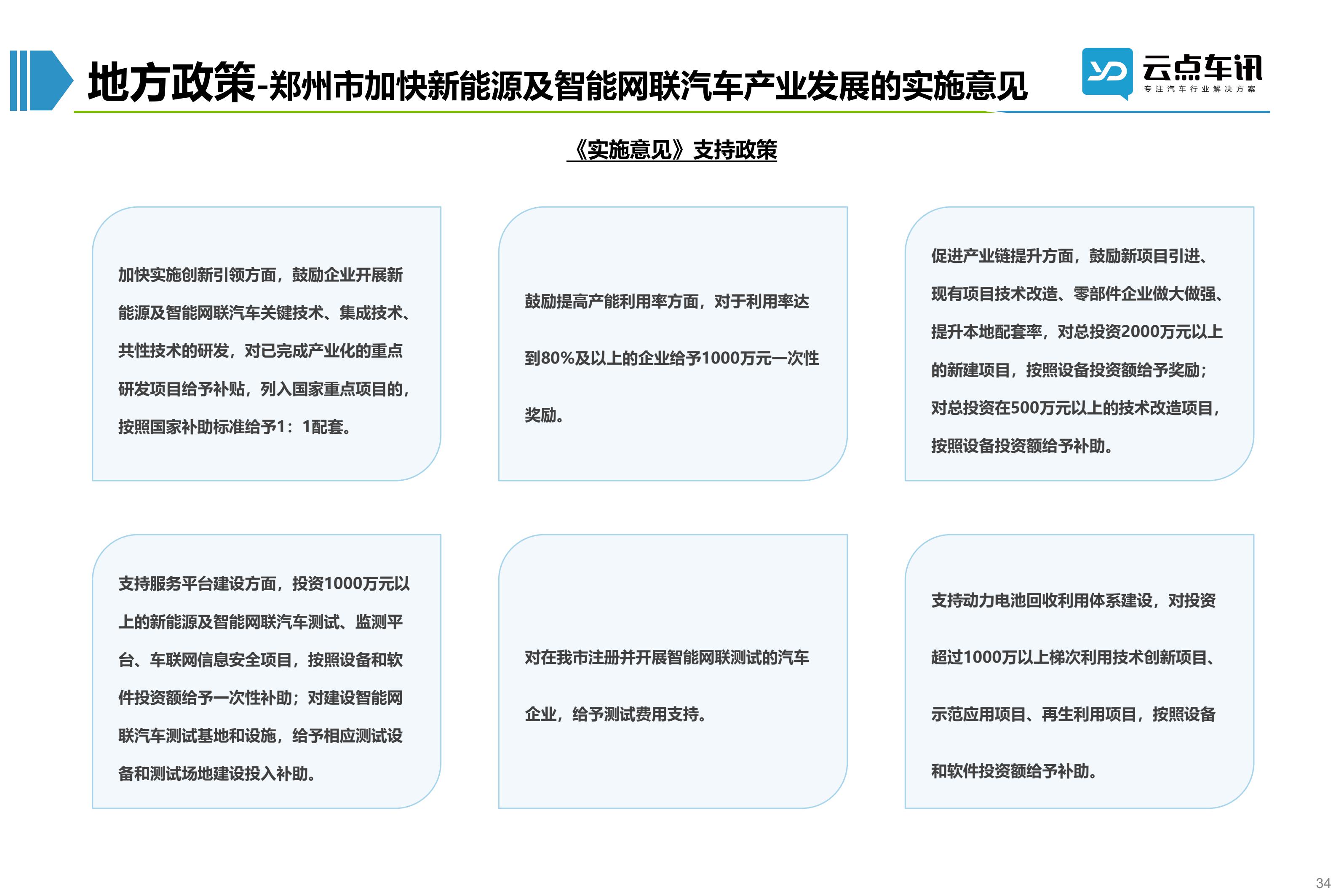Click the title words 地方政策

171,82
